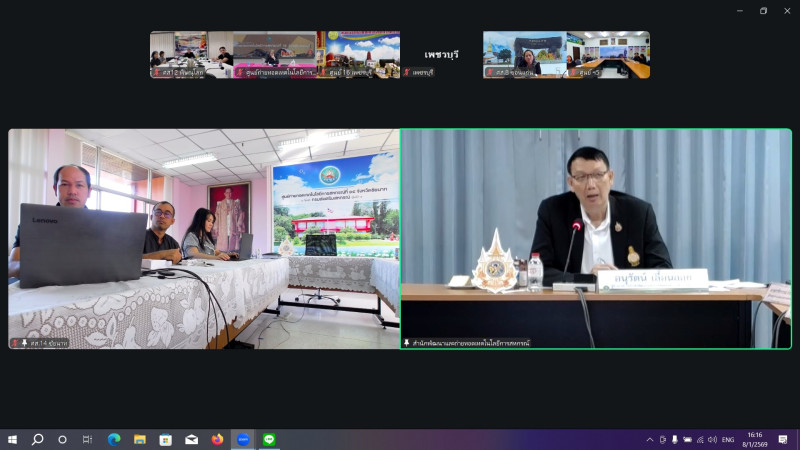Open Microsoft Store taskbar icon
Screen dimensions: 800x450
coord(166,439)
